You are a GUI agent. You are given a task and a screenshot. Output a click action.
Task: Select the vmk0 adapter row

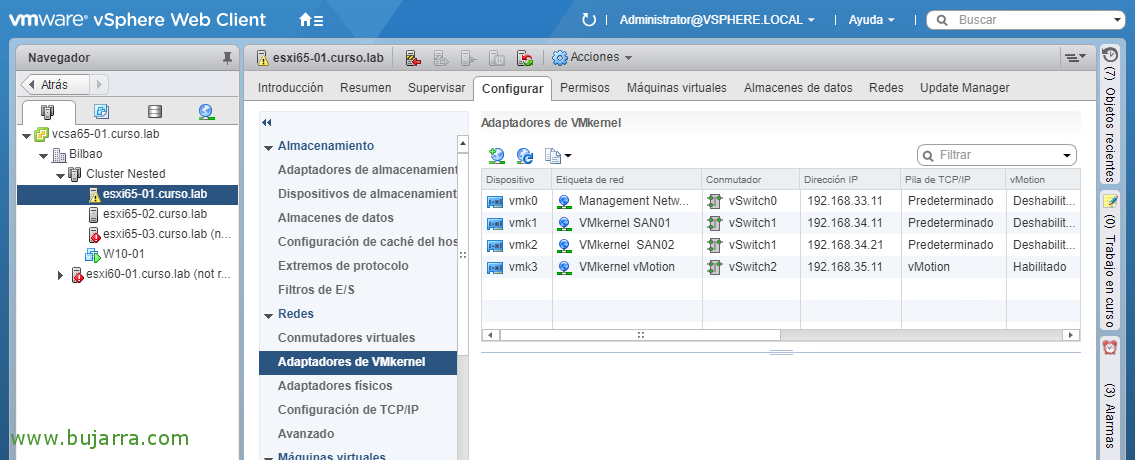[x=781, y=201]
